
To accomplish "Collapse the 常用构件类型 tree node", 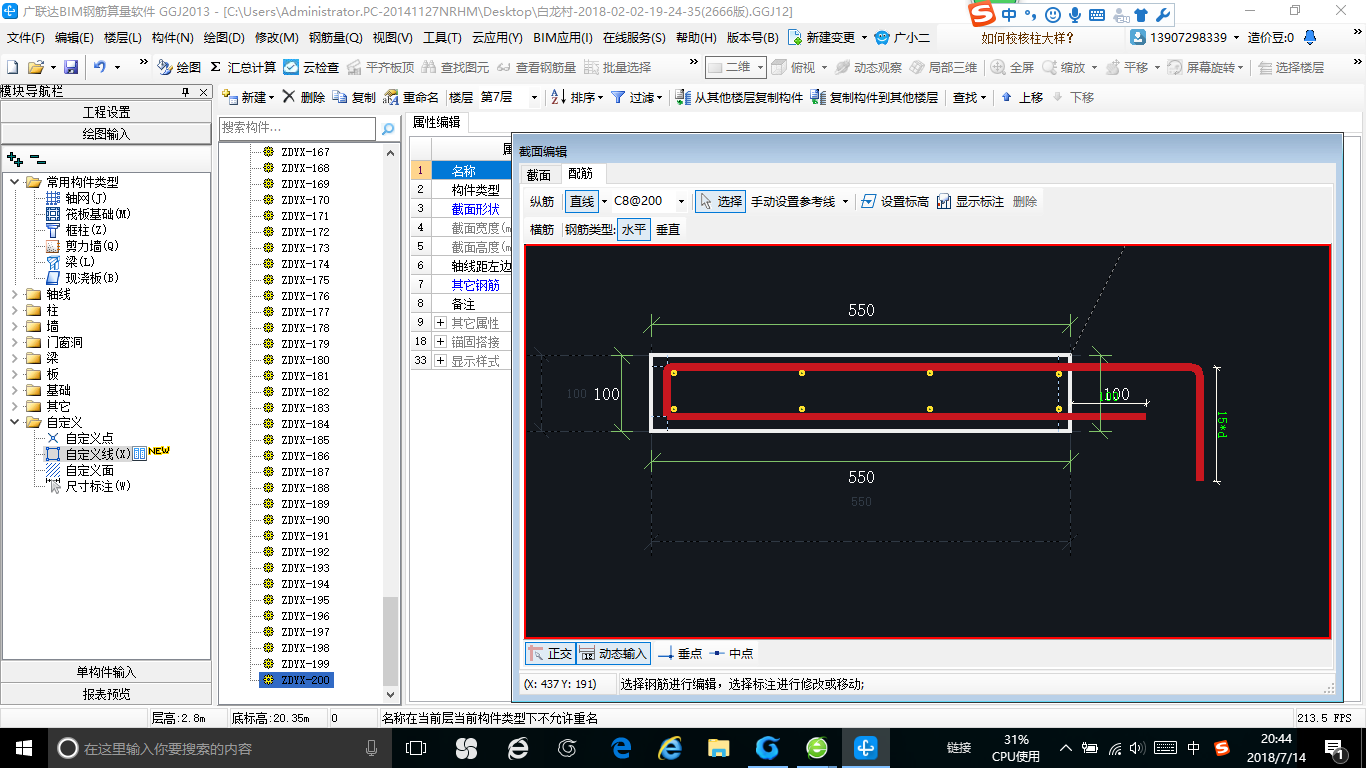I will point(15,182).
